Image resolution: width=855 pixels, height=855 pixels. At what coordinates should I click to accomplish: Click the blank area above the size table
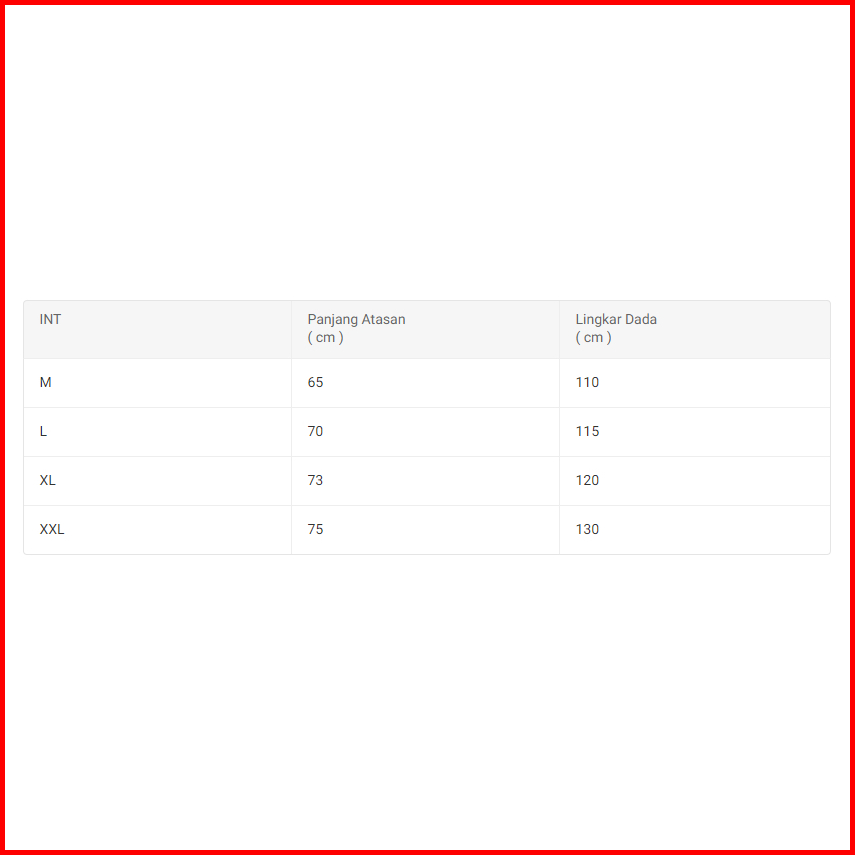427,150
